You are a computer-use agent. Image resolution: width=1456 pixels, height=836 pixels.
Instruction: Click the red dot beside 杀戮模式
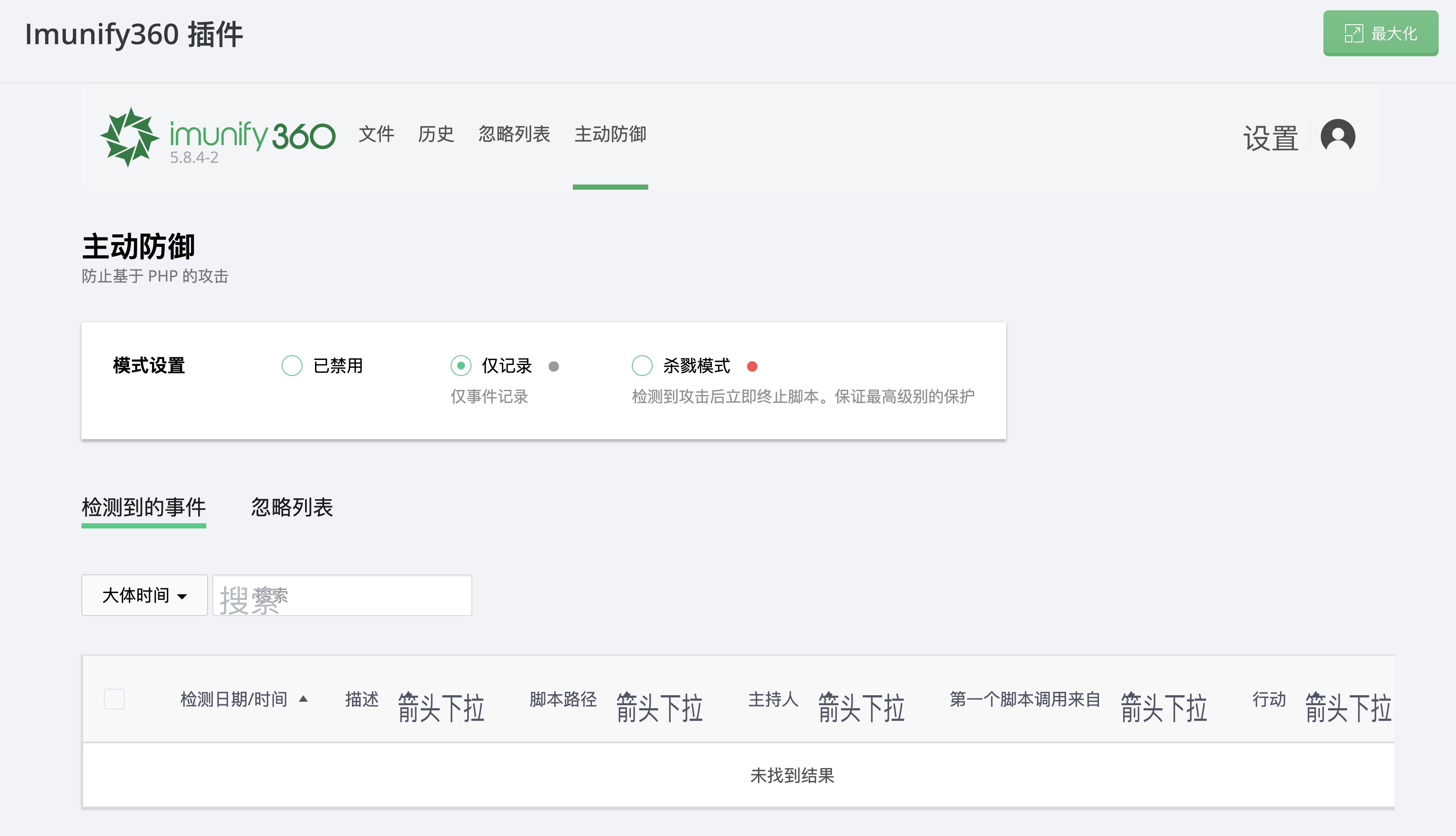pos(752,366)
